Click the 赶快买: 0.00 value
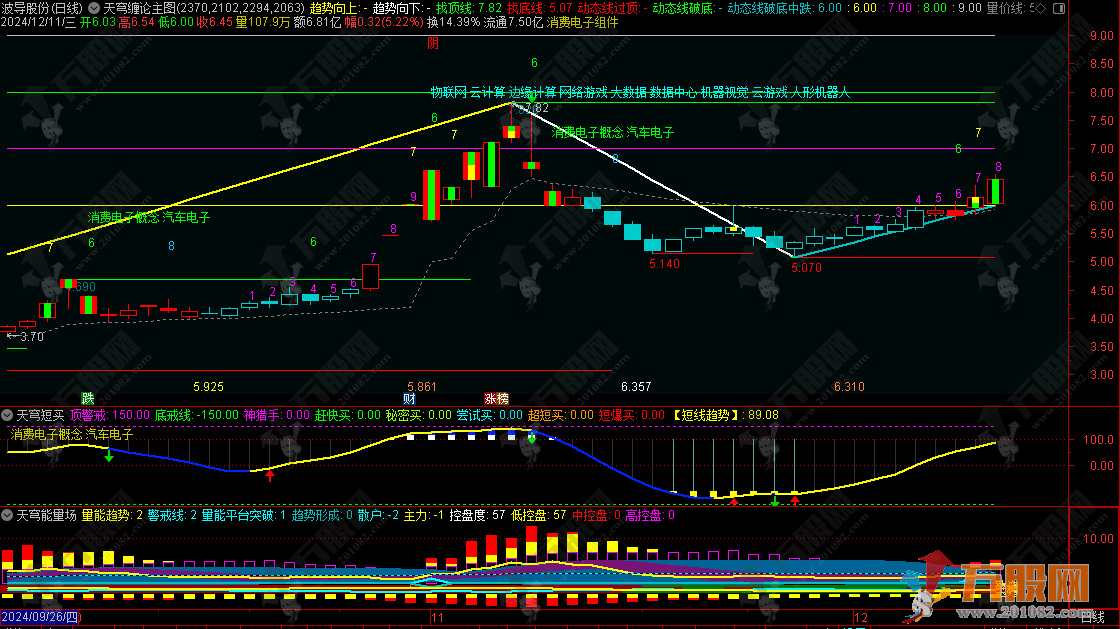 pos(348,415)
